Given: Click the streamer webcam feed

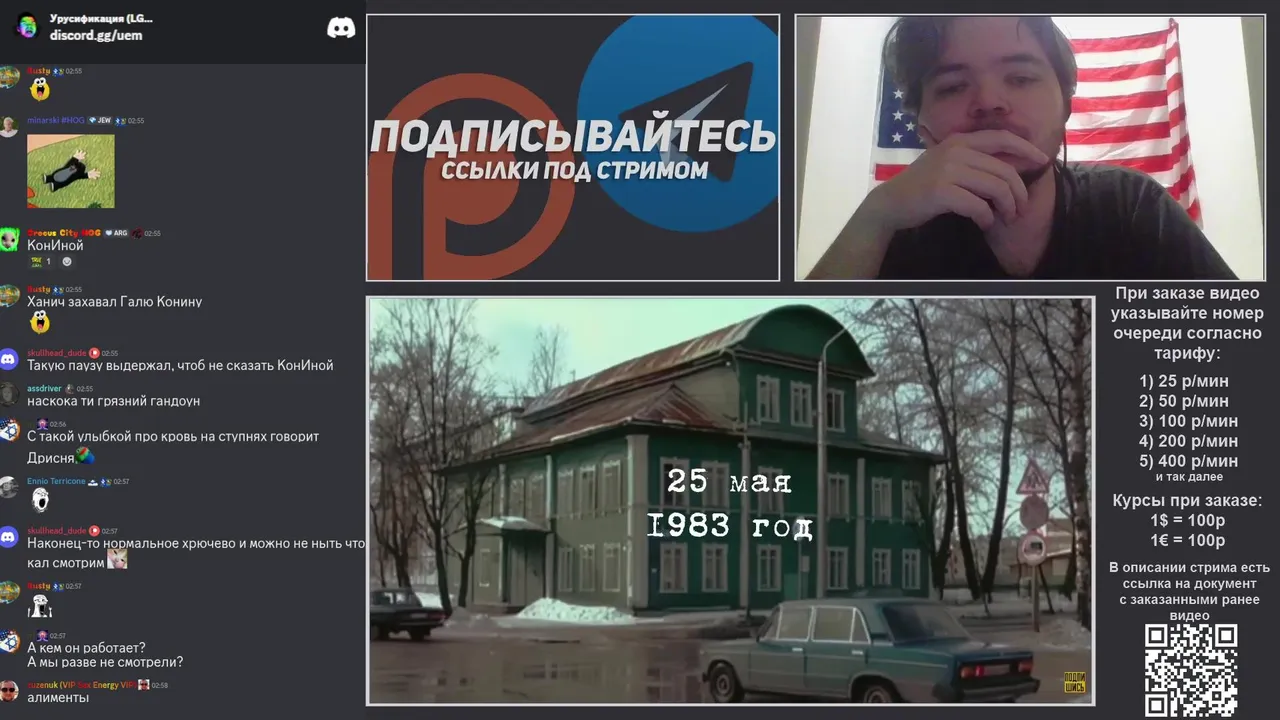Looking at the screenshot, I should click(x=1029, y=147).
